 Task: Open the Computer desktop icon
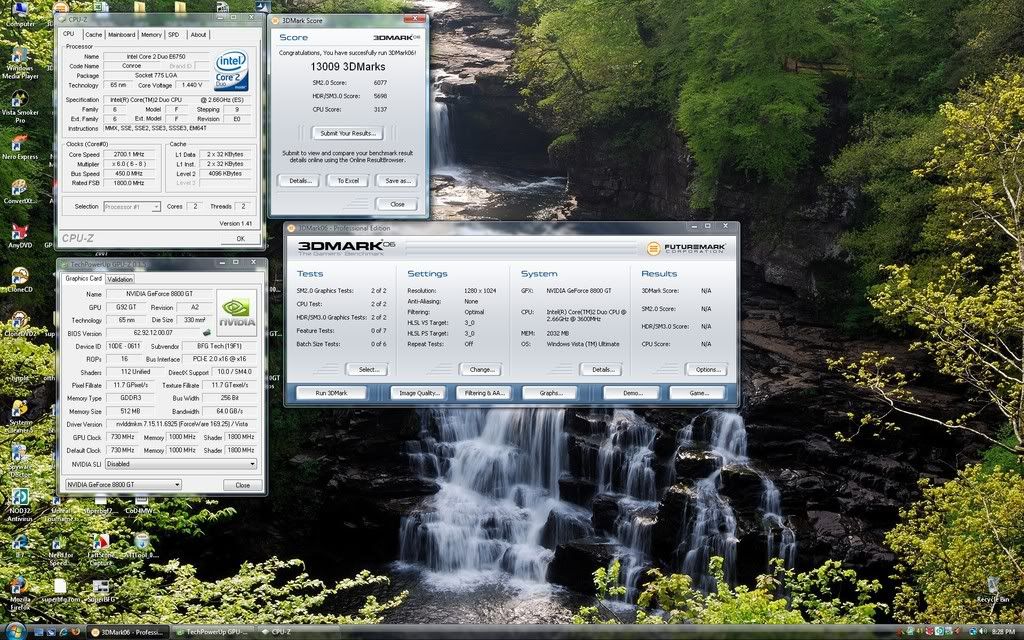(x=20, y=12)
